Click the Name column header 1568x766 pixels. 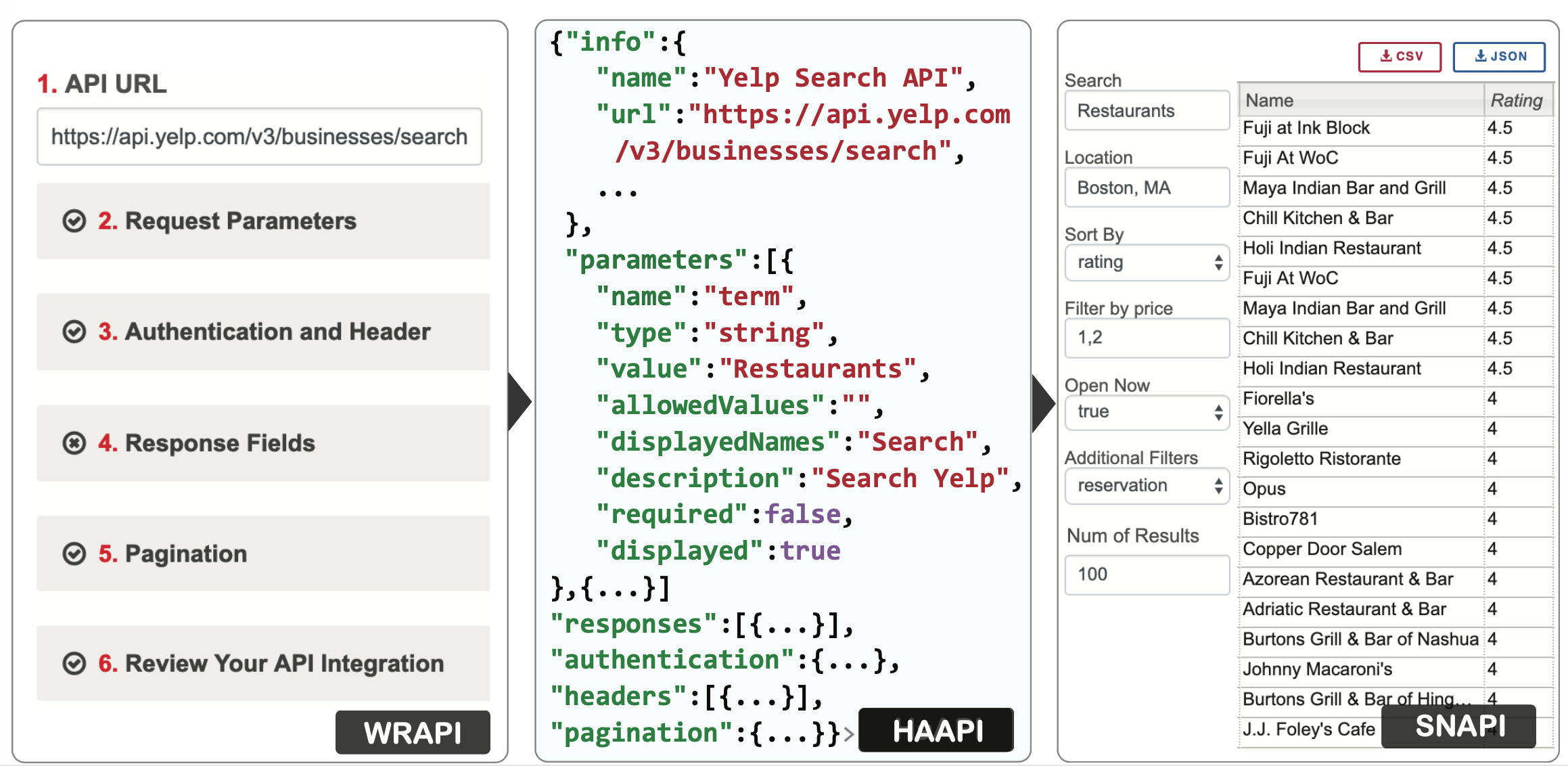pos(1361,100)
